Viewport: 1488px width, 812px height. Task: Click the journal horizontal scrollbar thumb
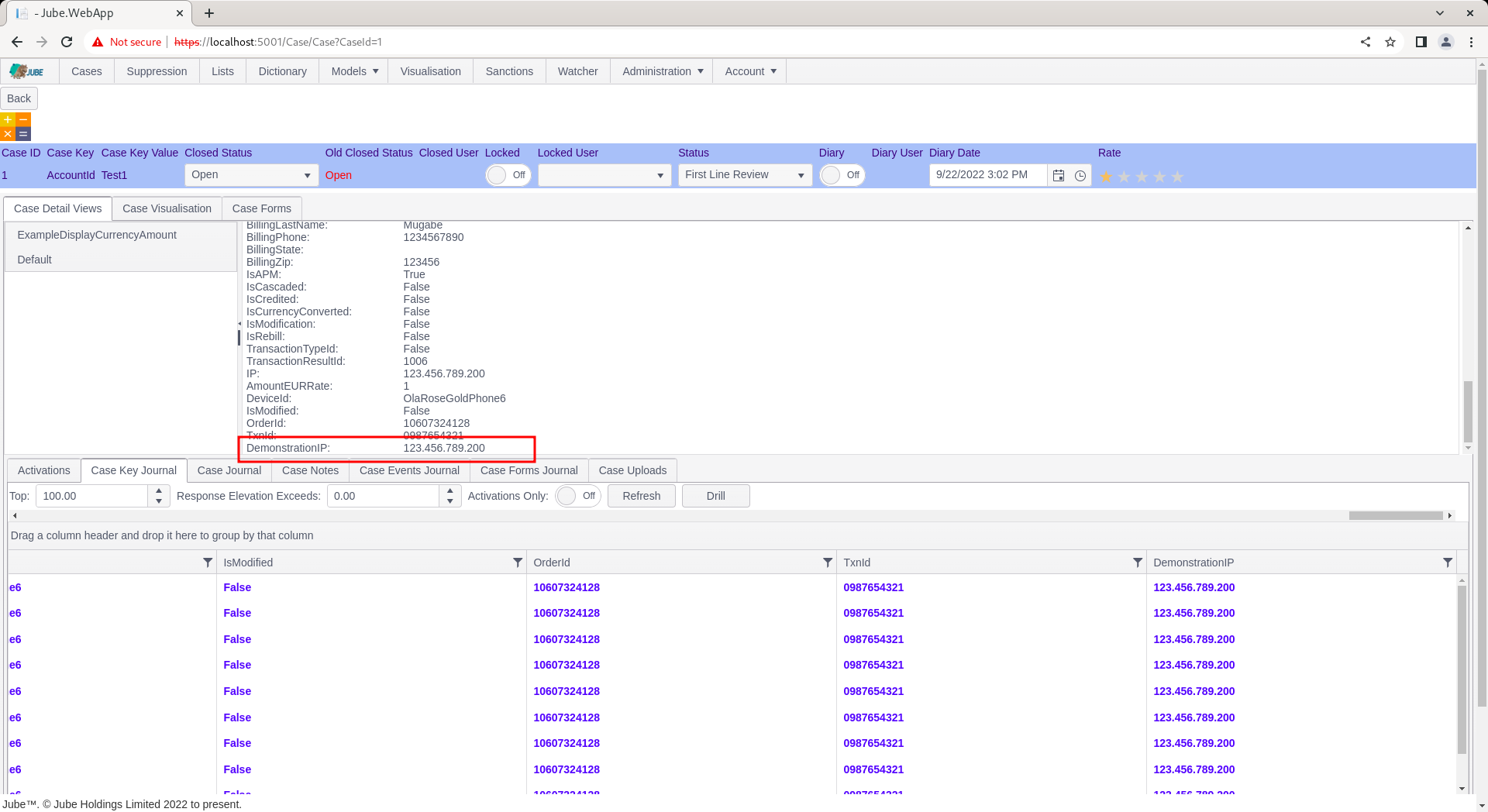pos(1396,515)
